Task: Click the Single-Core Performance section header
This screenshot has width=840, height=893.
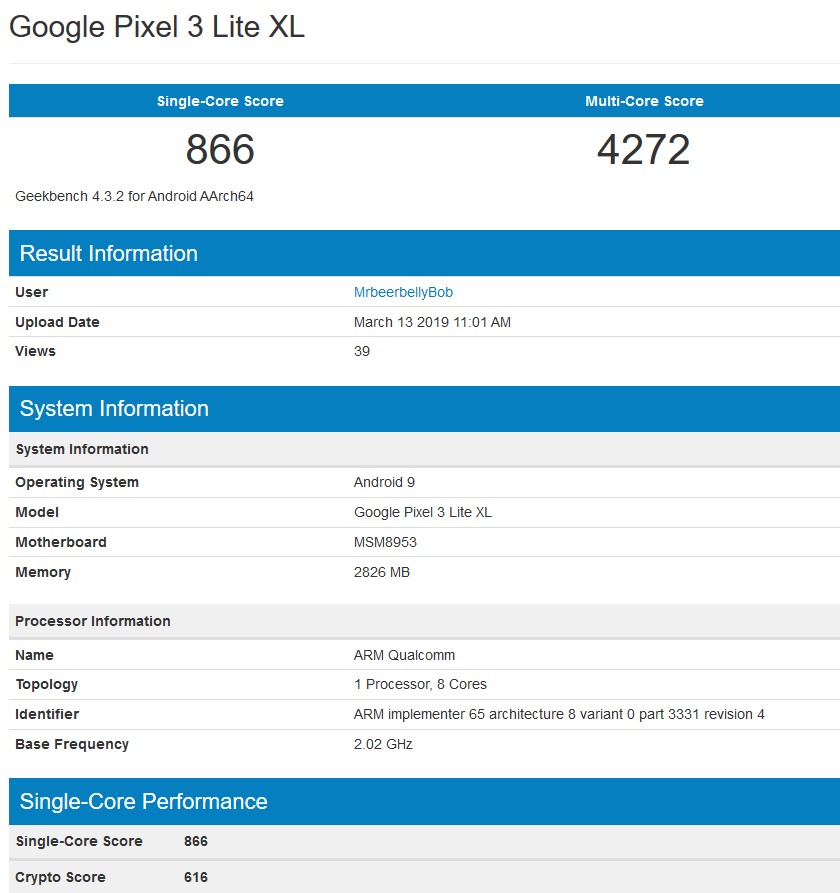Action: 144,801
